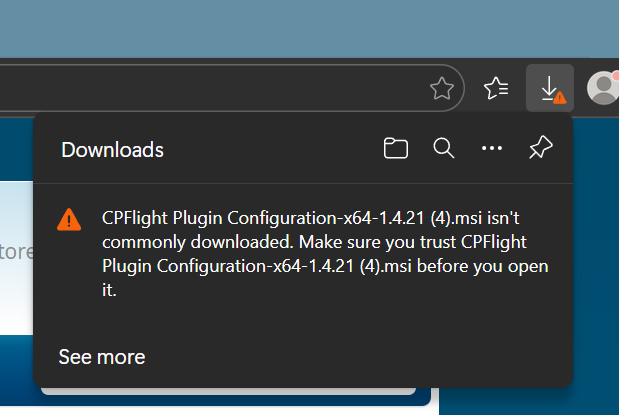Open the Favorites list icon
This screenshot has width=619, height=415.
(x=496, y=89)
